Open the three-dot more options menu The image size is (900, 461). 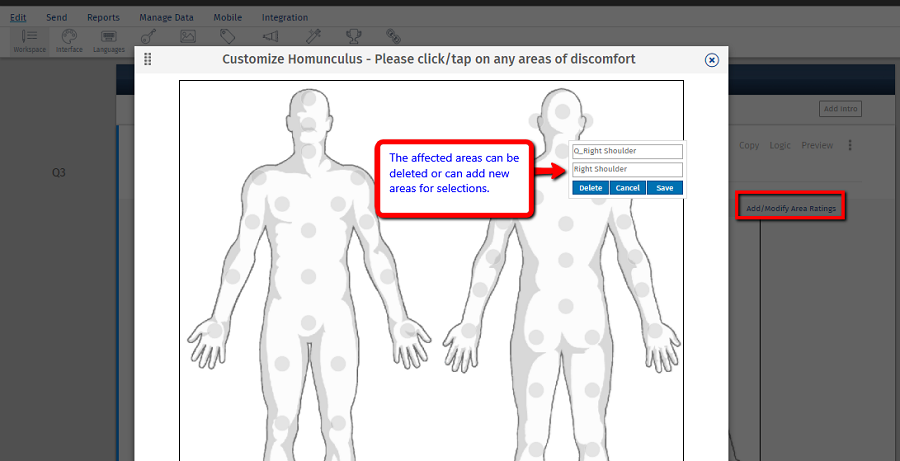pyautogui.click(x=850, y=145)
